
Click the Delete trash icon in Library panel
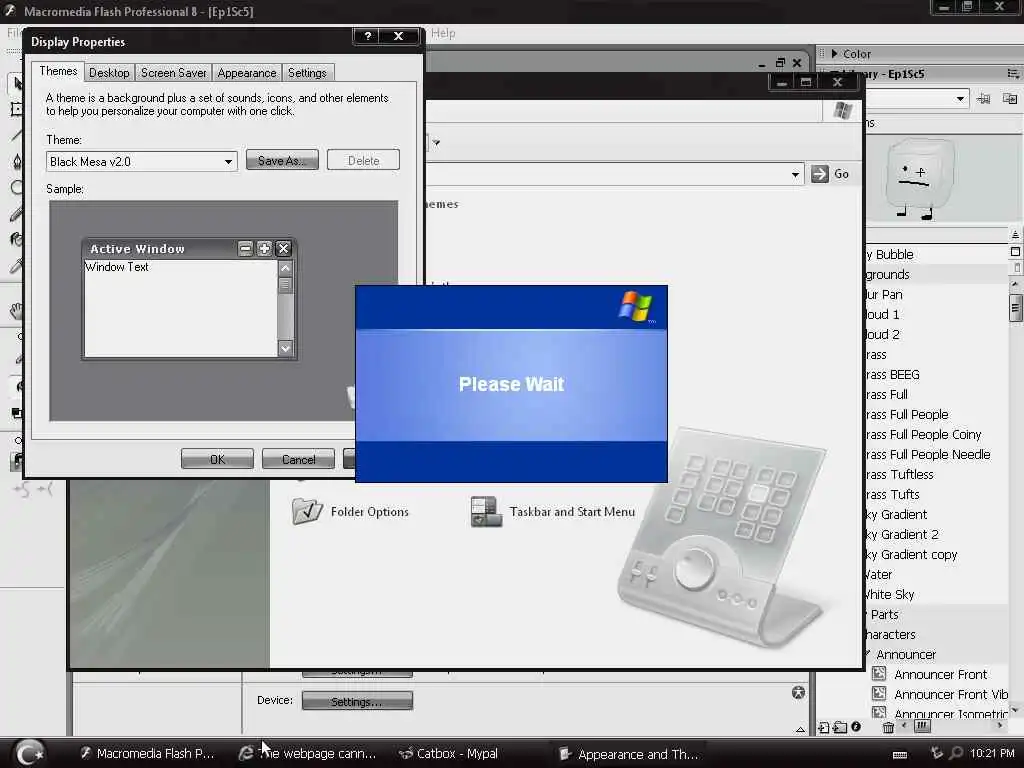pyautogui.click(x=888, y=727)
